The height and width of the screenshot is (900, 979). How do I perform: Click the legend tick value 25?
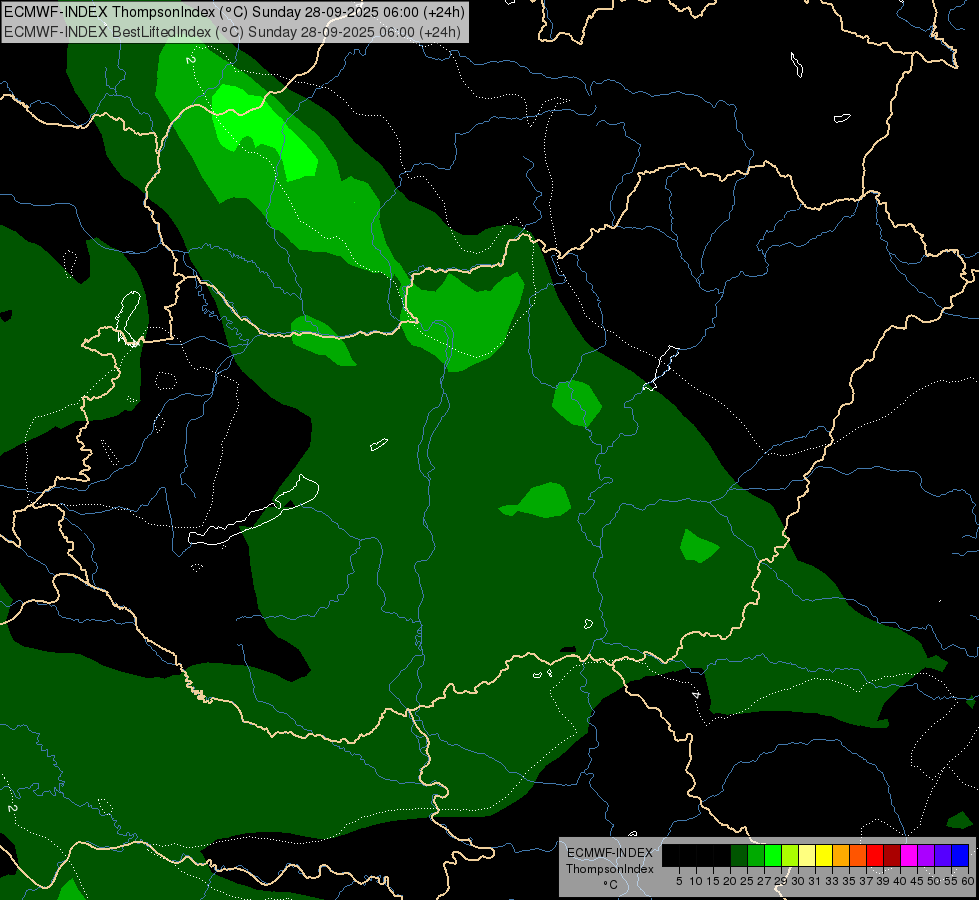click(x=747, y=881)
